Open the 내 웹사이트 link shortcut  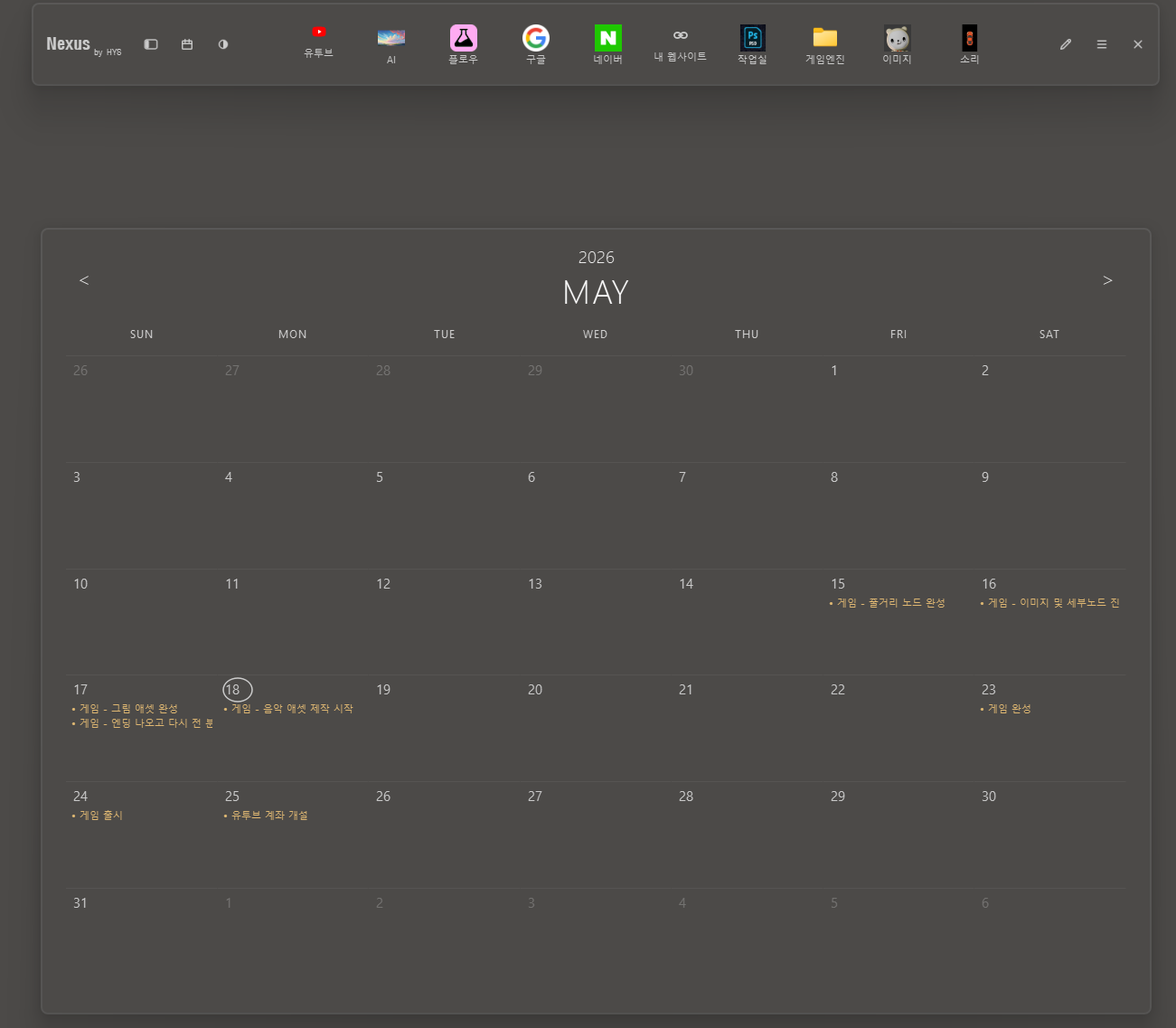click(x=680, y=44)
